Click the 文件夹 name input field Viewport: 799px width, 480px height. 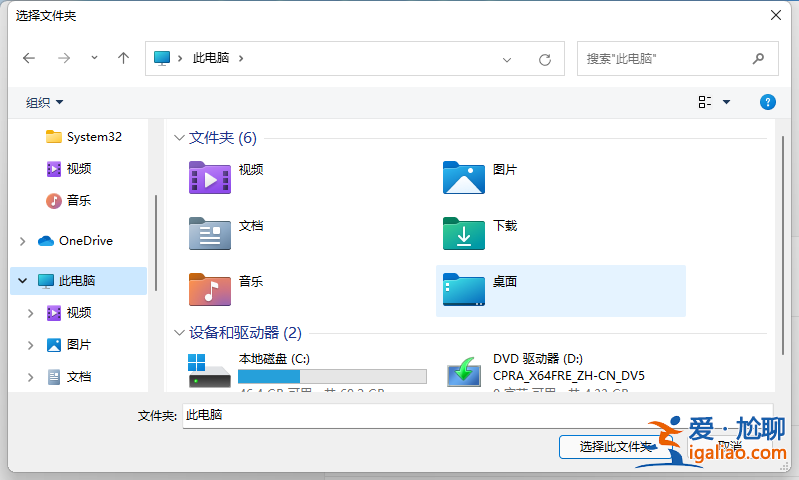click(477, 416)
